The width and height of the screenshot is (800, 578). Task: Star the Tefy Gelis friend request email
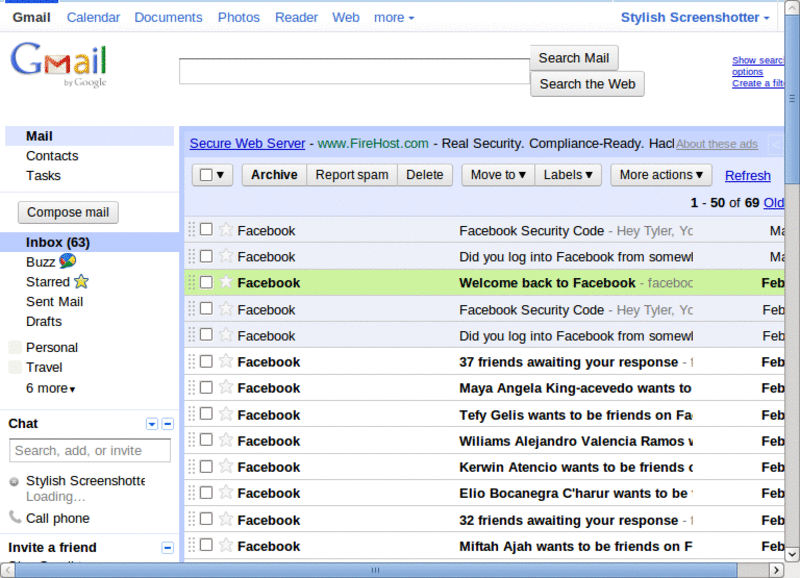click(226, 414)
